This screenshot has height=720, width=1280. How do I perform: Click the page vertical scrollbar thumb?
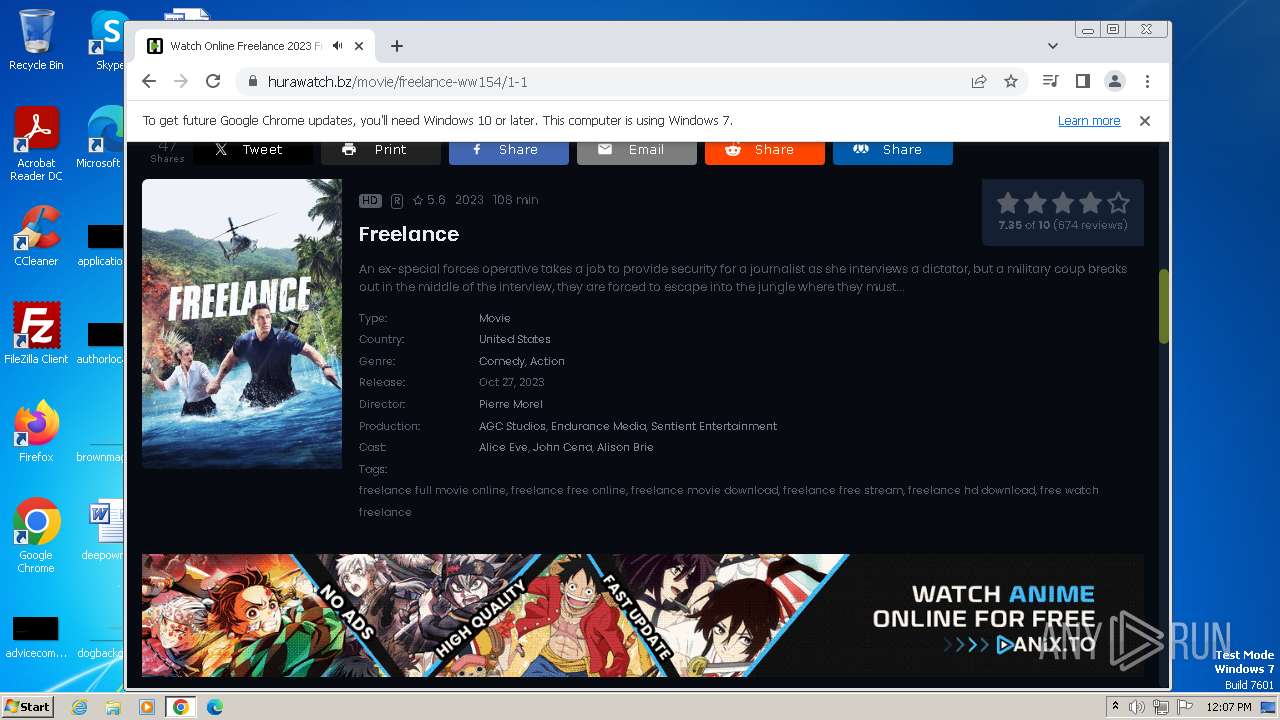coord(1163,307)
